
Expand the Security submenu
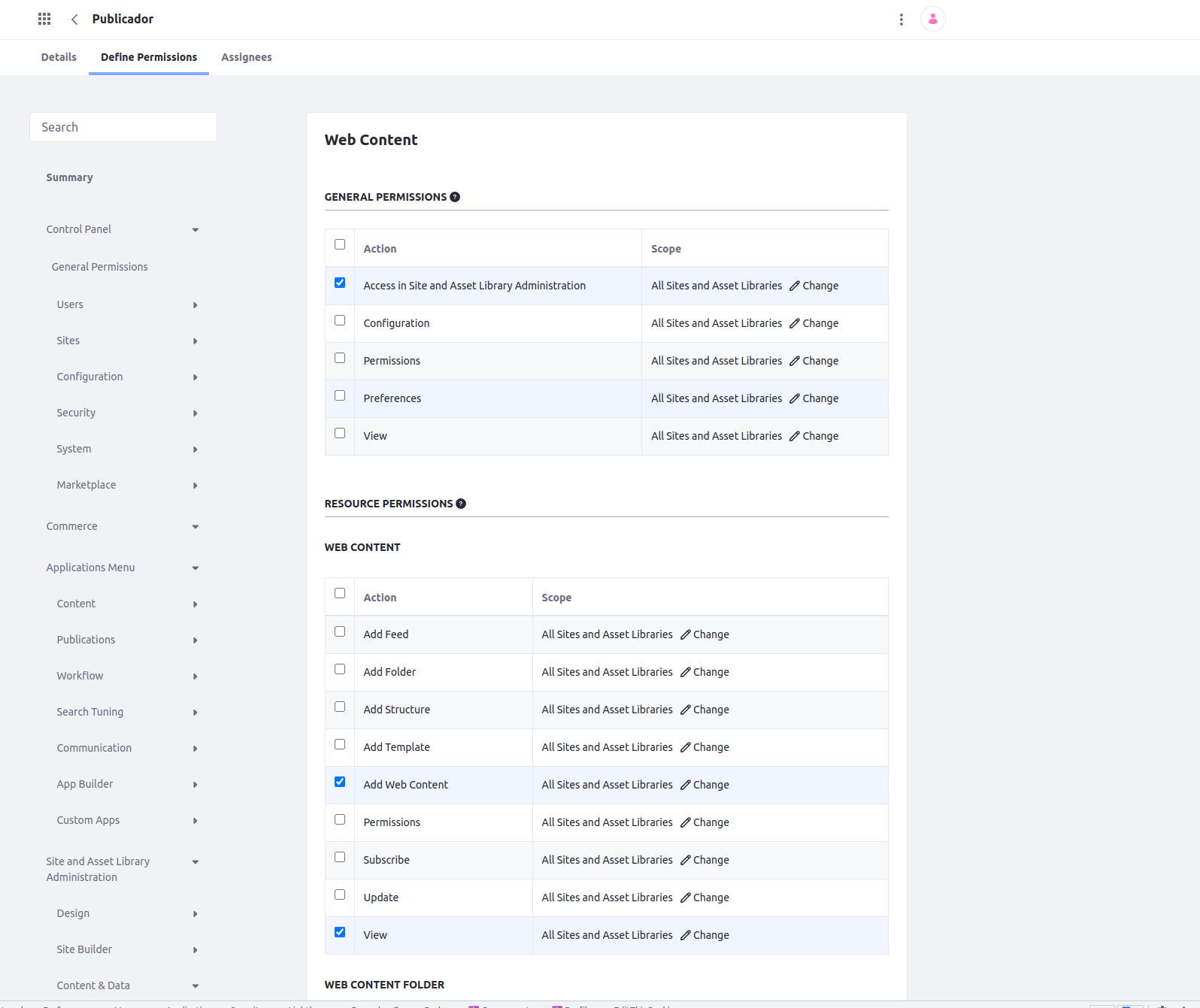pyautogui.click(x=195, y=413)
